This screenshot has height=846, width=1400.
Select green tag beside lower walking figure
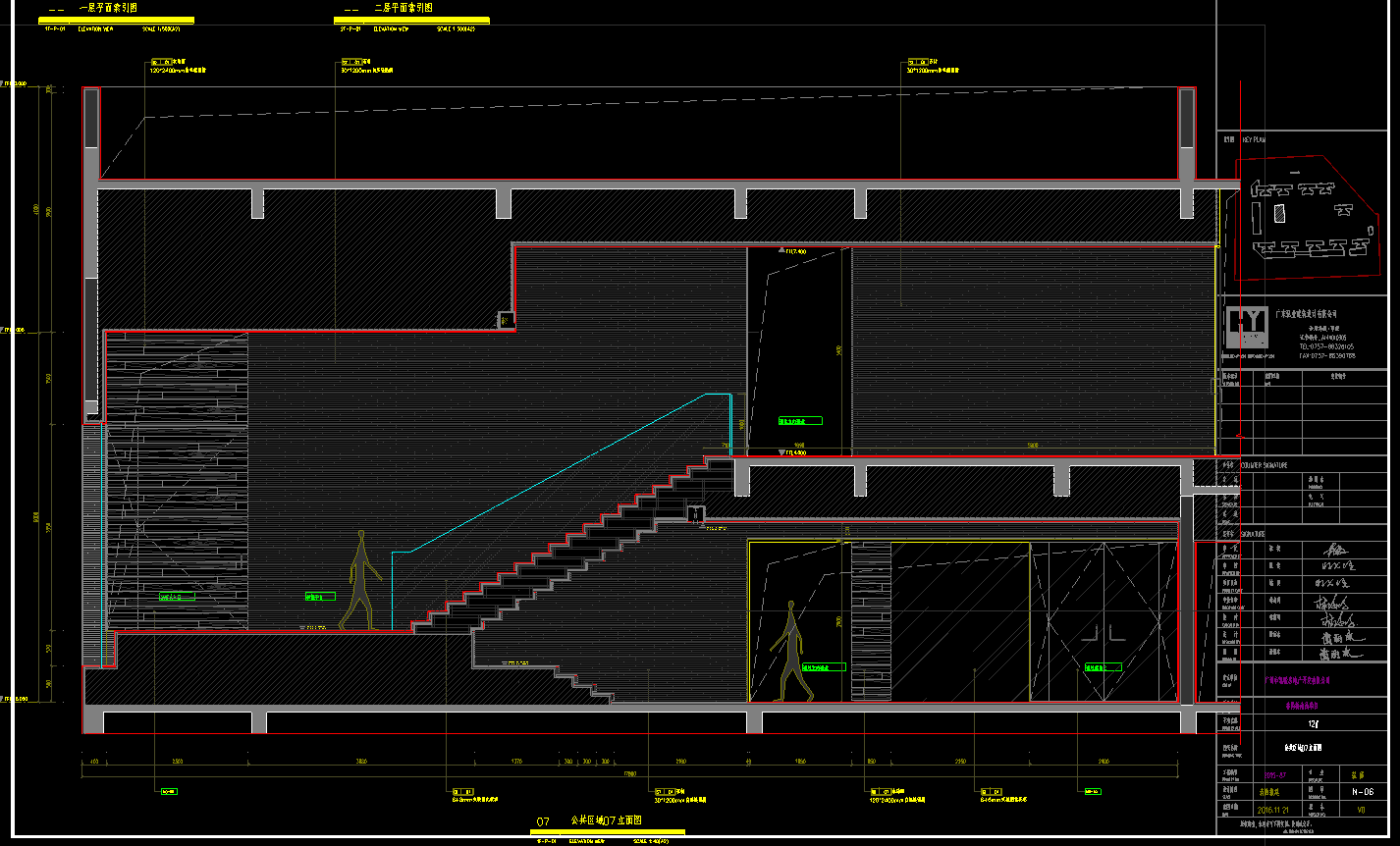click(x=824, y=667)
